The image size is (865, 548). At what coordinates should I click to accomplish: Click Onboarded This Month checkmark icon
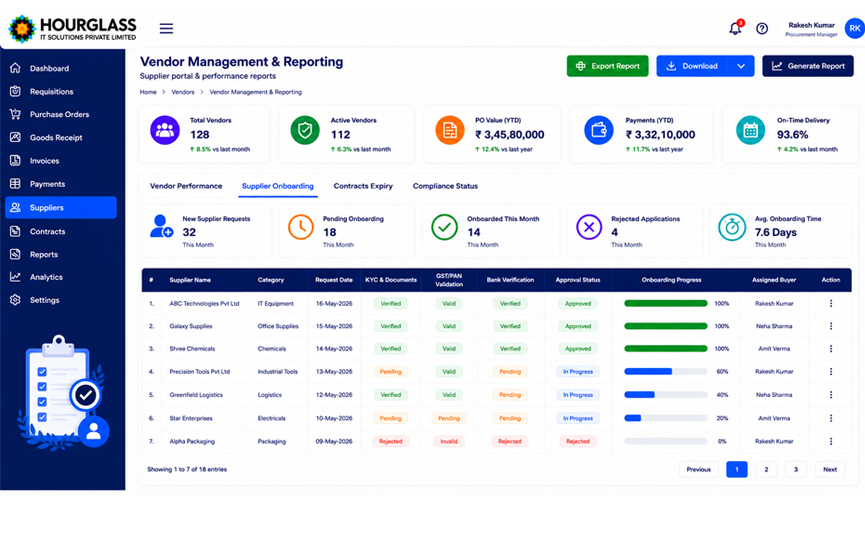click(445, 227)
